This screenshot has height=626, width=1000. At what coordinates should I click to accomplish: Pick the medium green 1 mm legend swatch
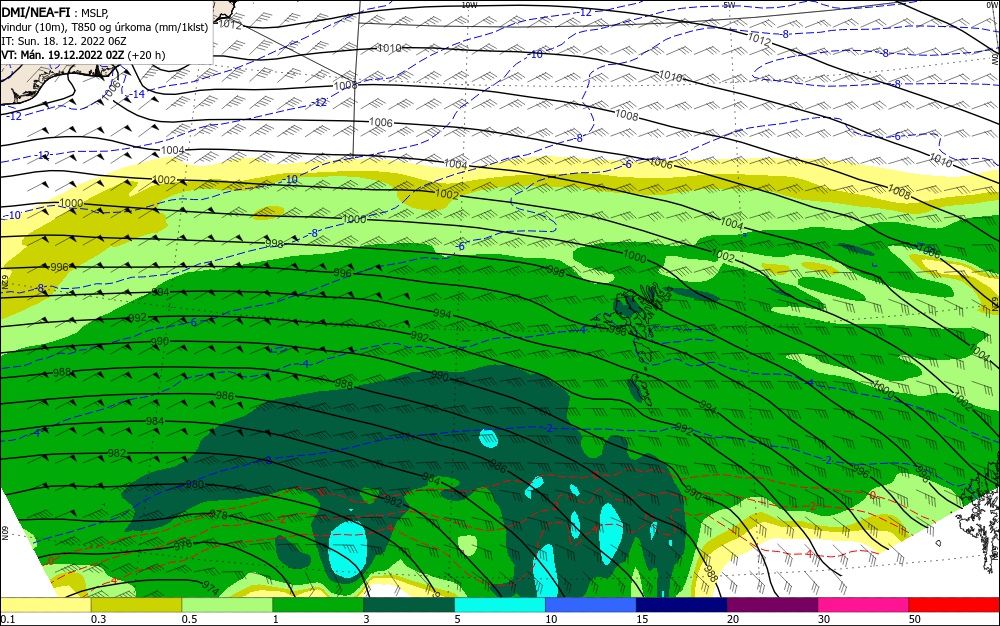(318, 605)
